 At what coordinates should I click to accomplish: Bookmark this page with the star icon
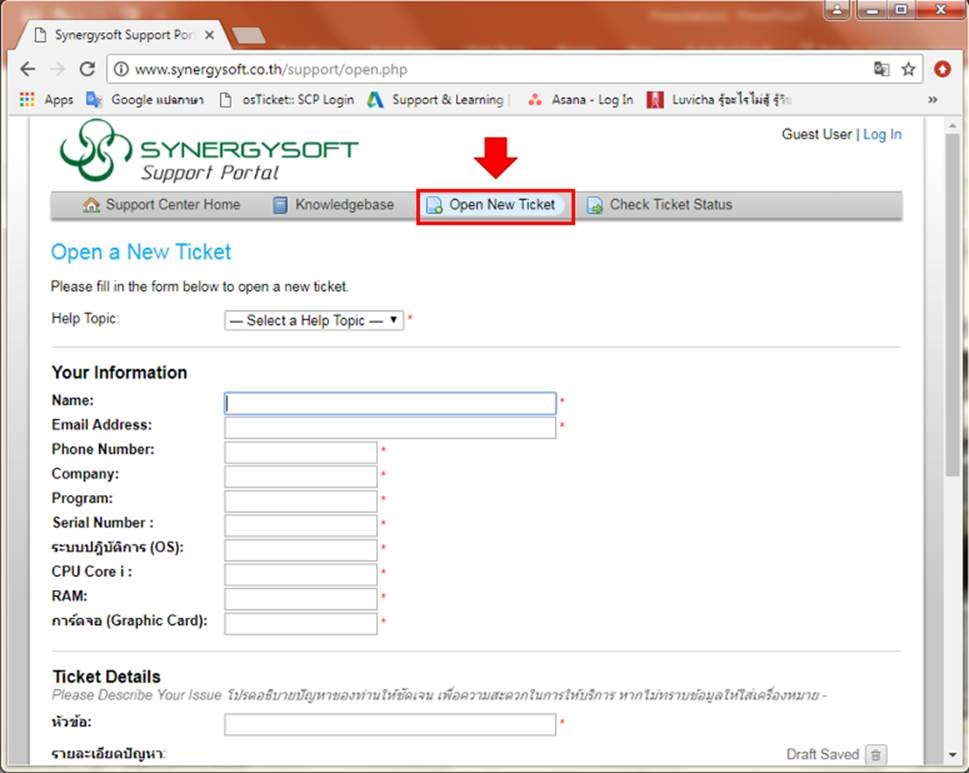pos(908,70)
